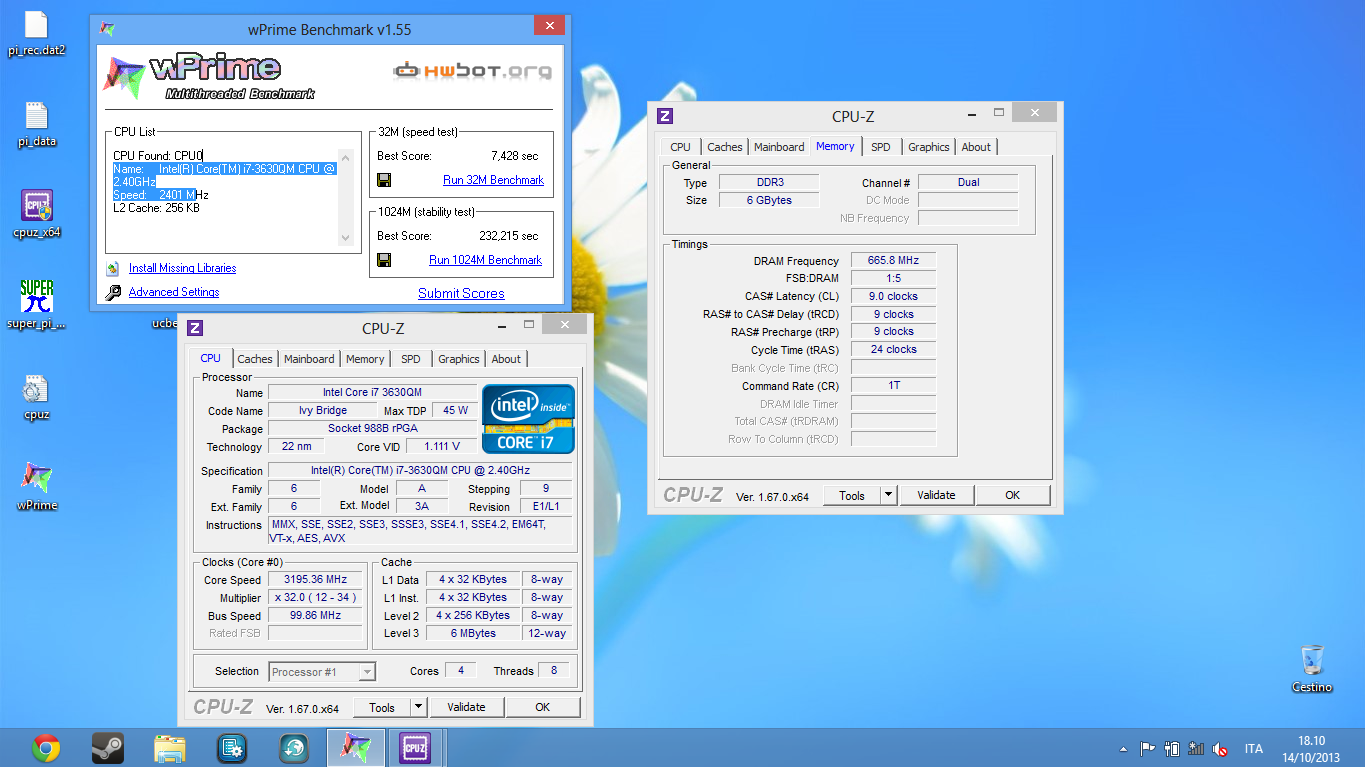1365x767 pixels.
Task: Select the super_pi desktop icon
Action: coord(37,296)
